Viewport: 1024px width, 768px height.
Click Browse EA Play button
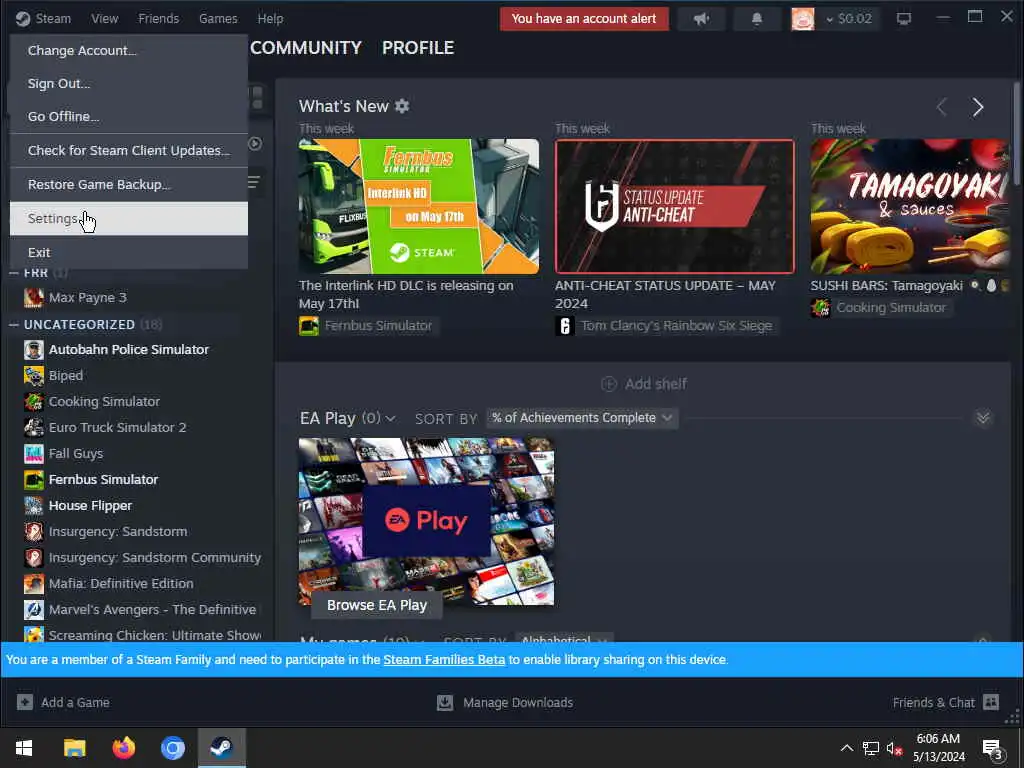click(377, 605)
